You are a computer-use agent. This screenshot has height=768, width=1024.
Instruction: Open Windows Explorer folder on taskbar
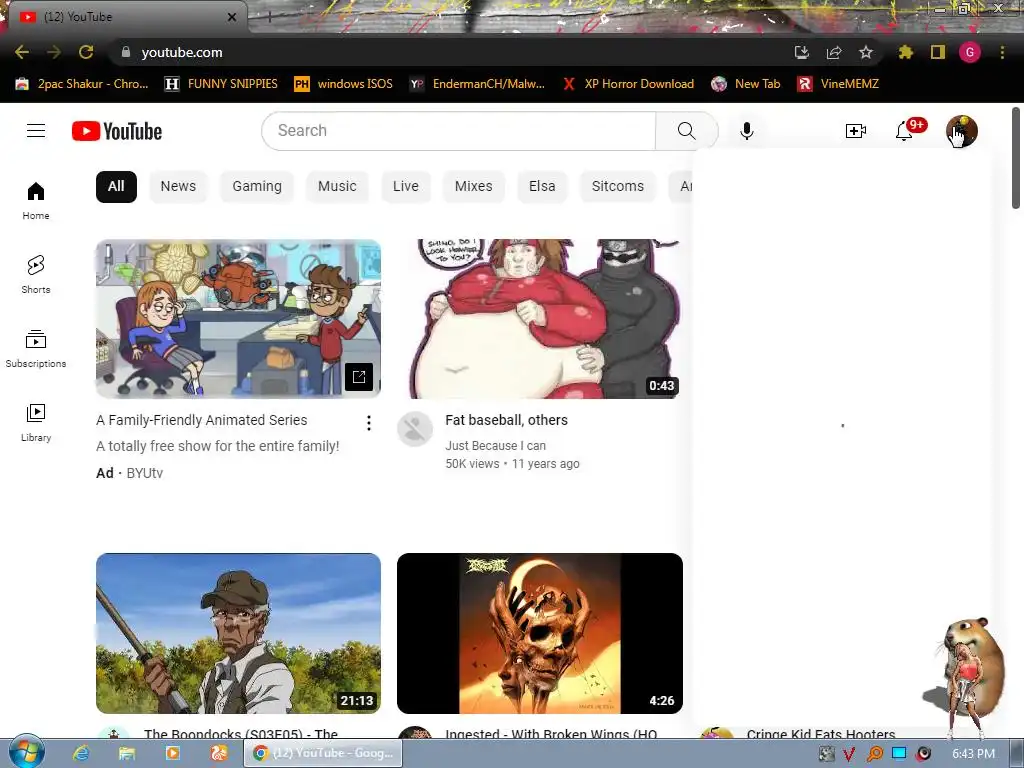click(126, 753)
